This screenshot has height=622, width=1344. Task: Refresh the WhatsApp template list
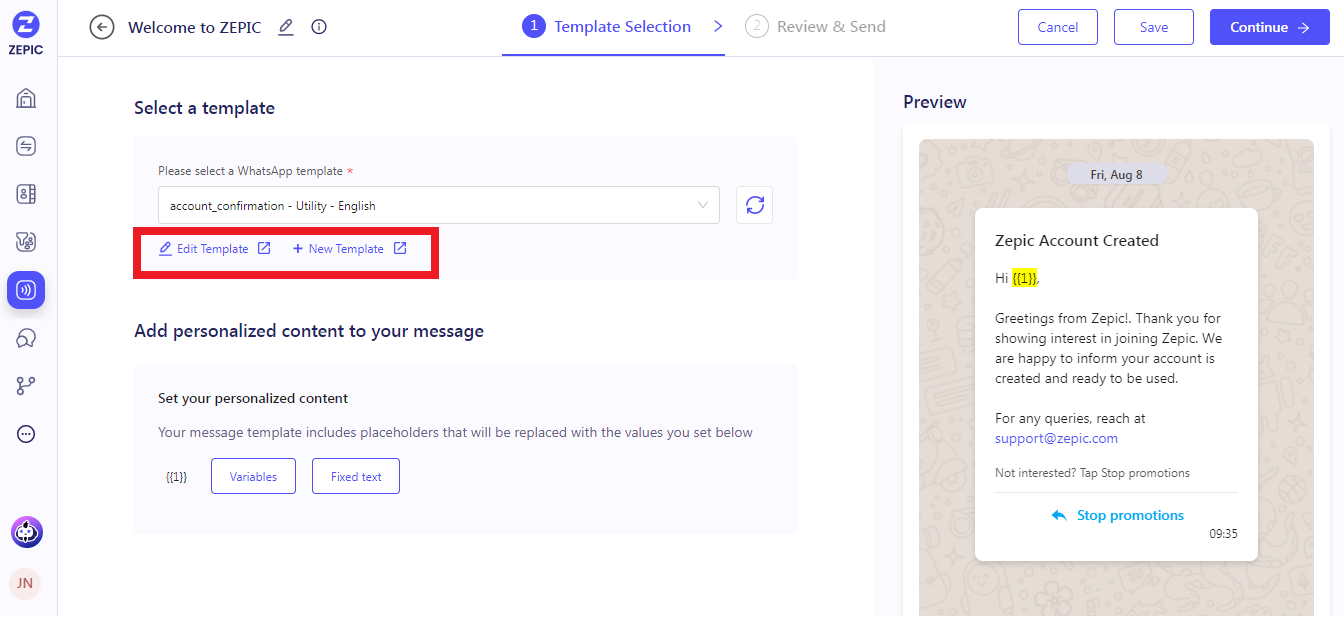(755, 205)
